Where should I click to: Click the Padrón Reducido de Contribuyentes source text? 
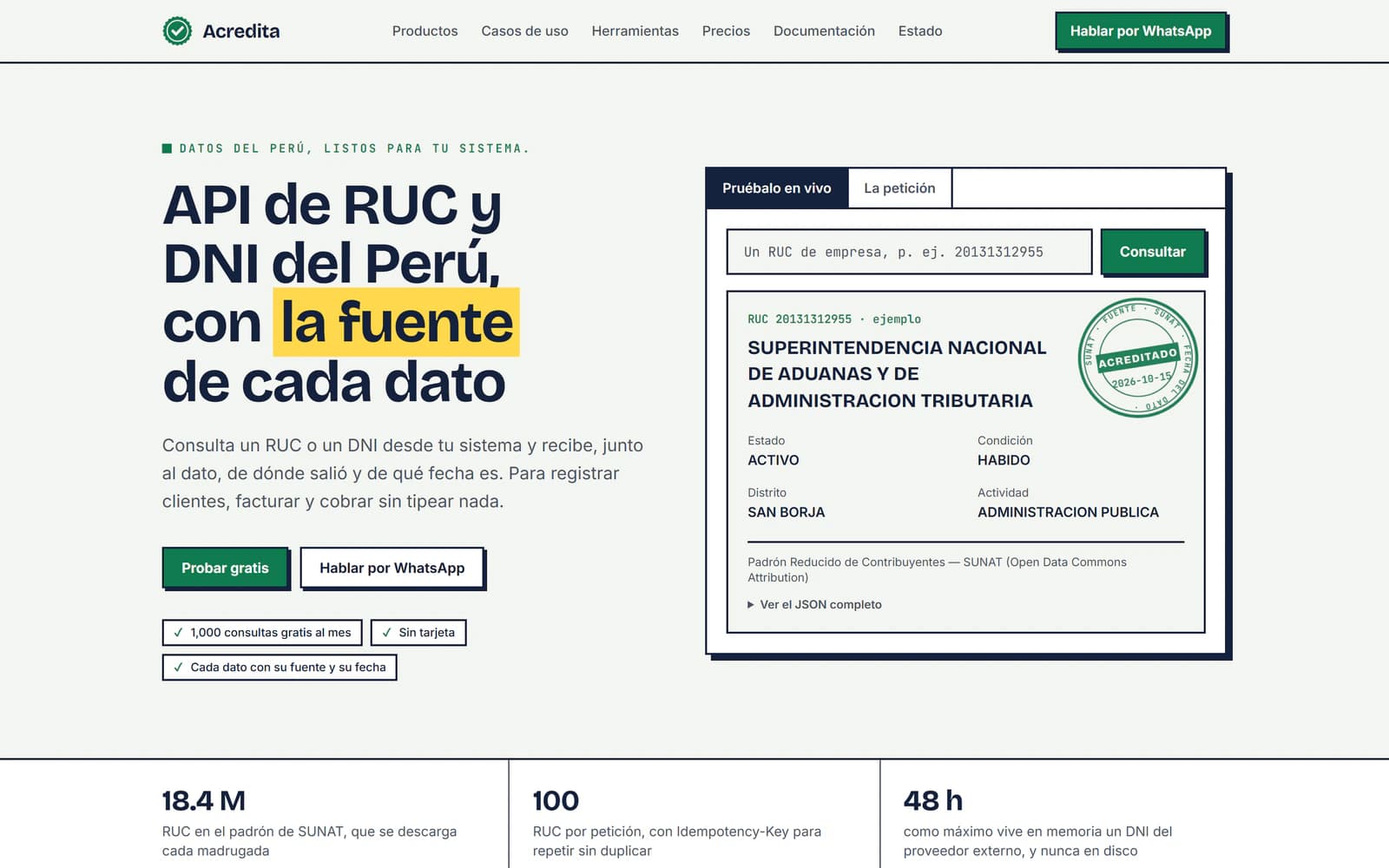point(937,569)
